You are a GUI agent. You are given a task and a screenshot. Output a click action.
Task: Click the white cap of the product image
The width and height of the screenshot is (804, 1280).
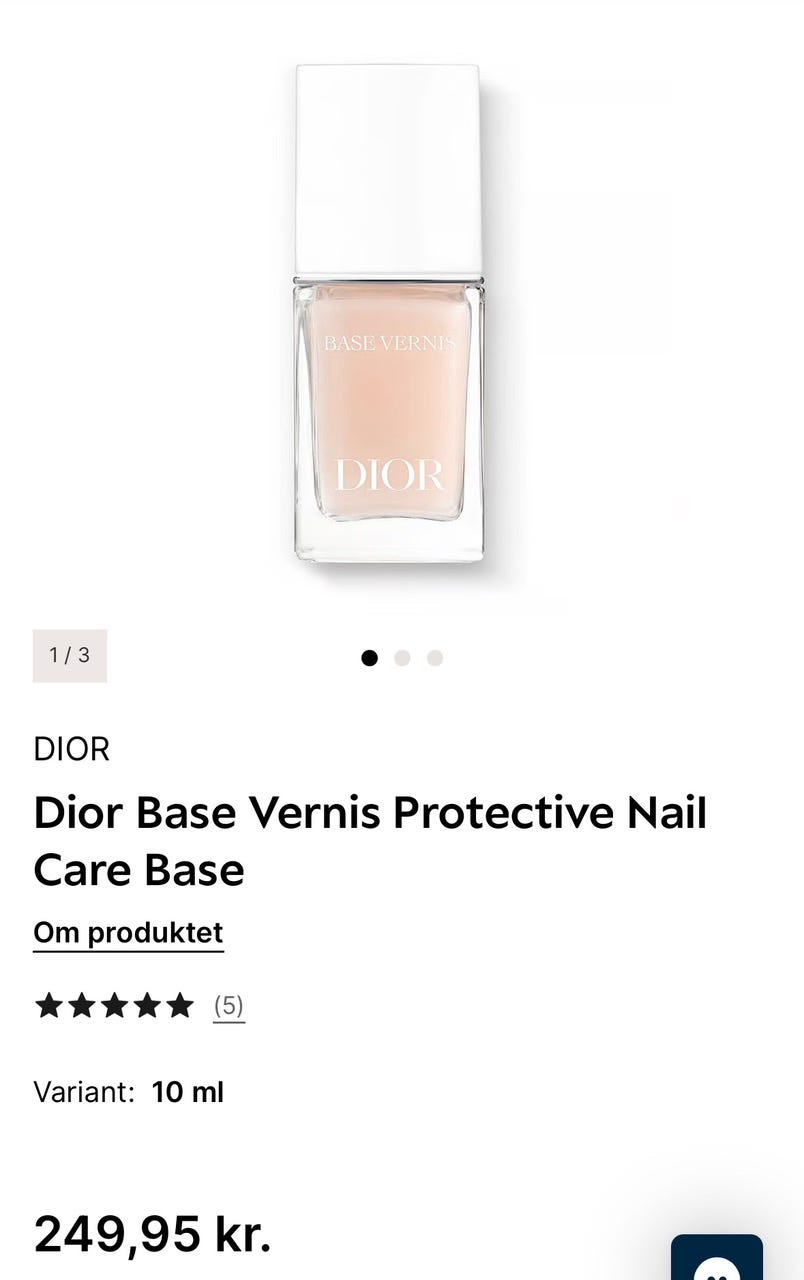[388, 170]
